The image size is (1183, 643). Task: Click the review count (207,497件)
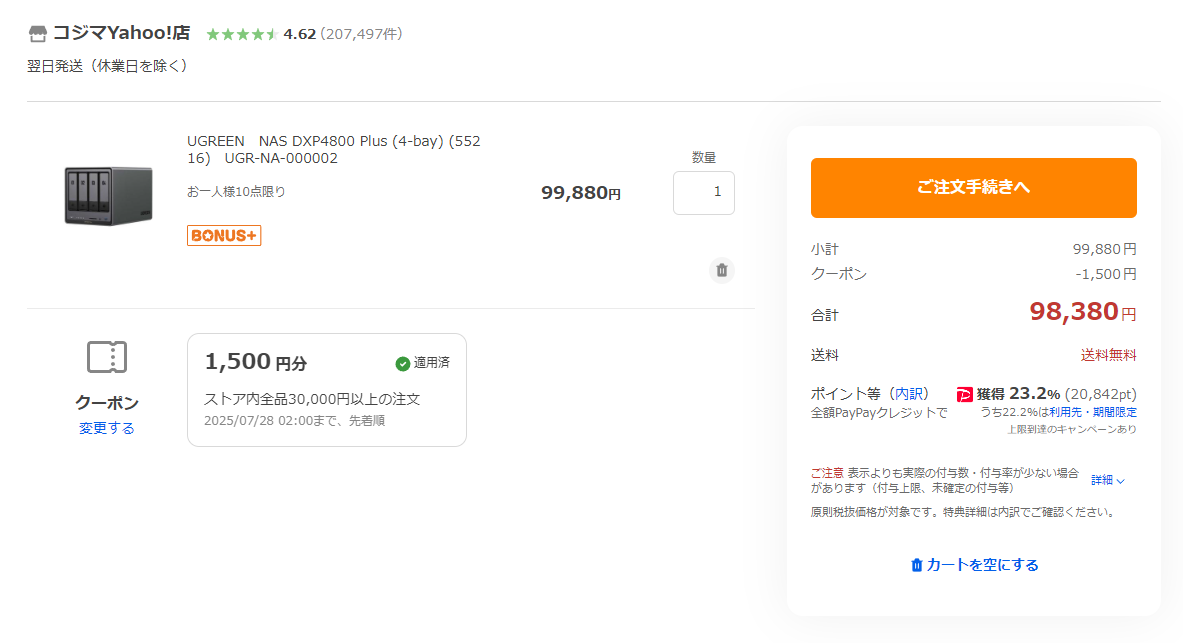pos(361,34)
